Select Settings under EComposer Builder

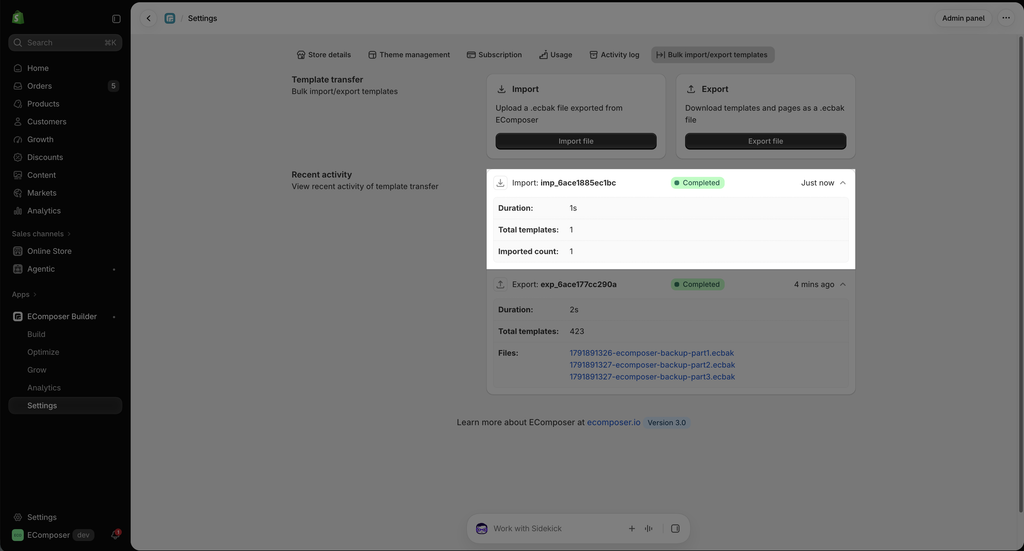65,405
